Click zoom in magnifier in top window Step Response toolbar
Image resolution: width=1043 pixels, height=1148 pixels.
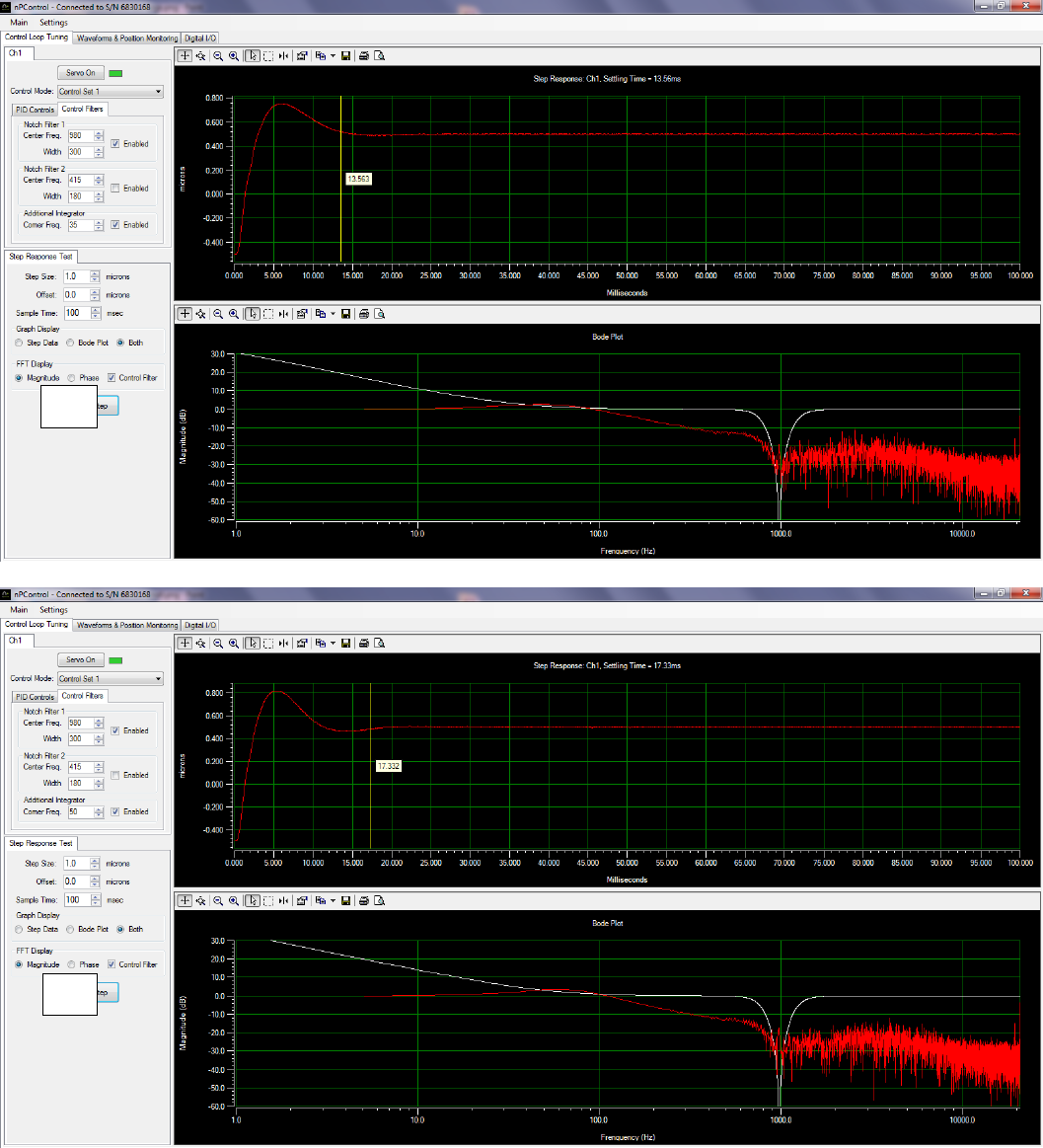pos(234,55)
